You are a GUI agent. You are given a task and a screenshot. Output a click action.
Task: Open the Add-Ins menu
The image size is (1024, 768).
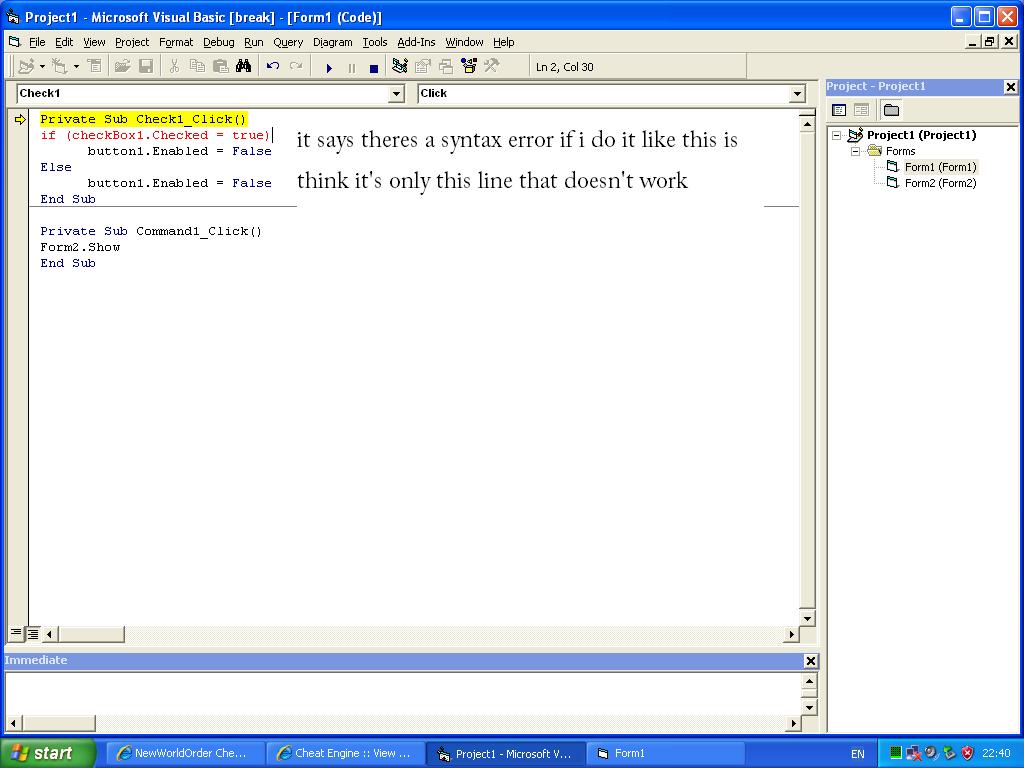416,42
